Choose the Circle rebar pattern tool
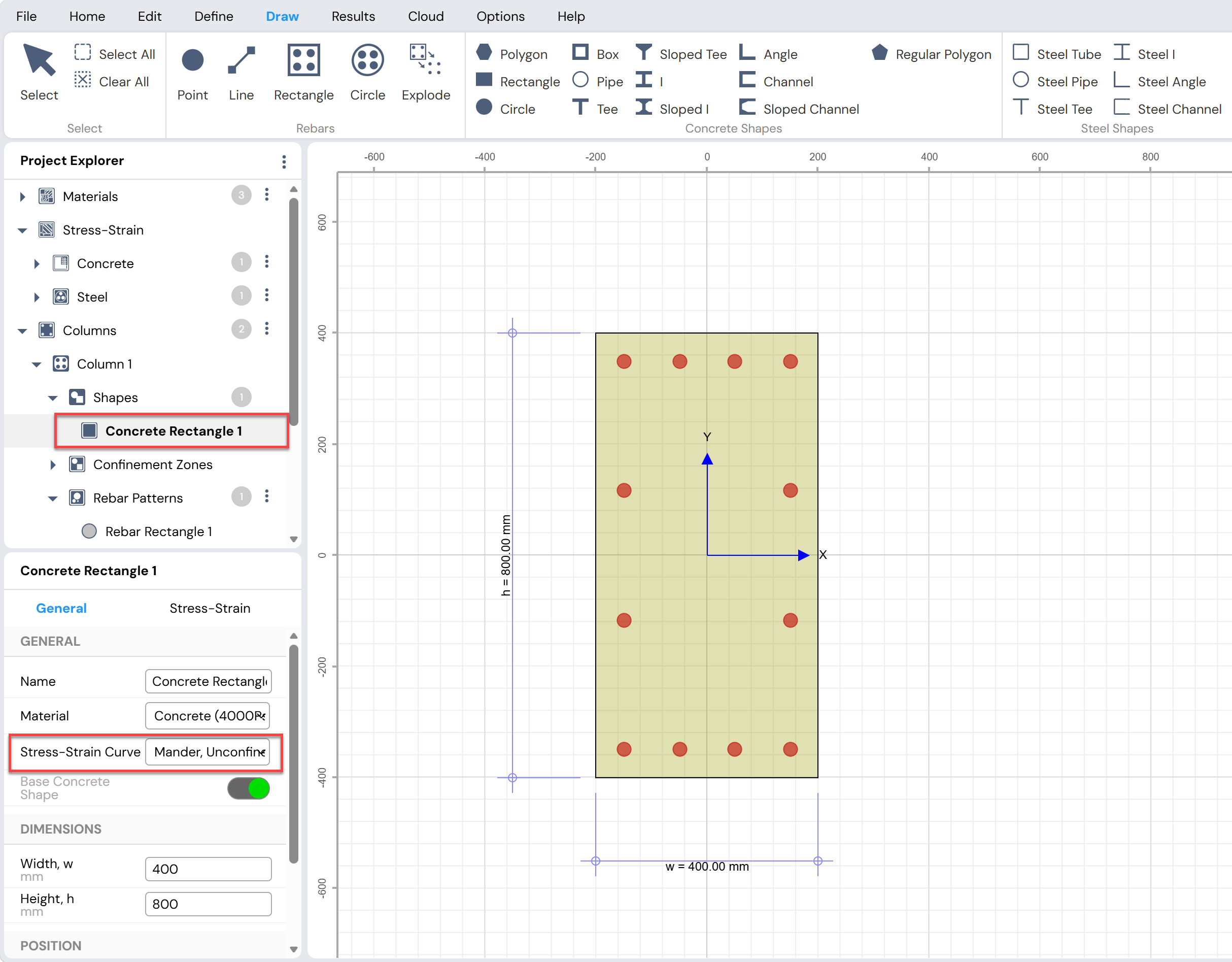Image resolution: width=1232 pixels, height=962 pixels. (x=367, y=73)
